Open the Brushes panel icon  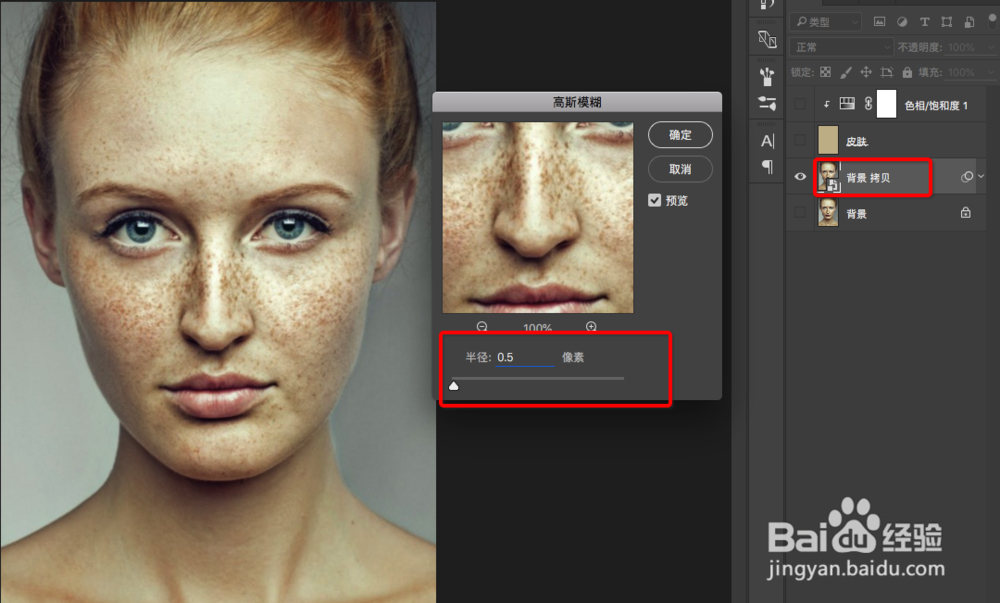pos(767,77)
